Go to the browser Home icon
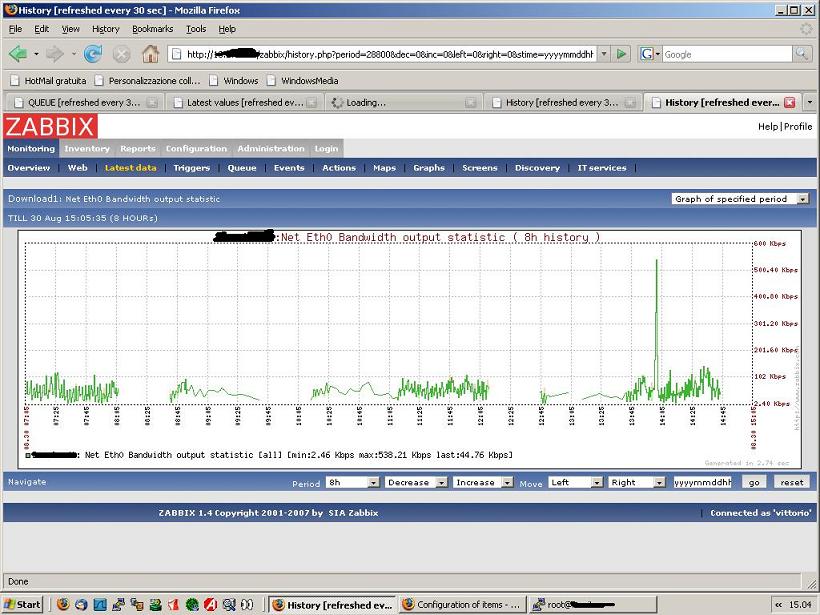Screen dimensions: 820x615 [150, 54]
